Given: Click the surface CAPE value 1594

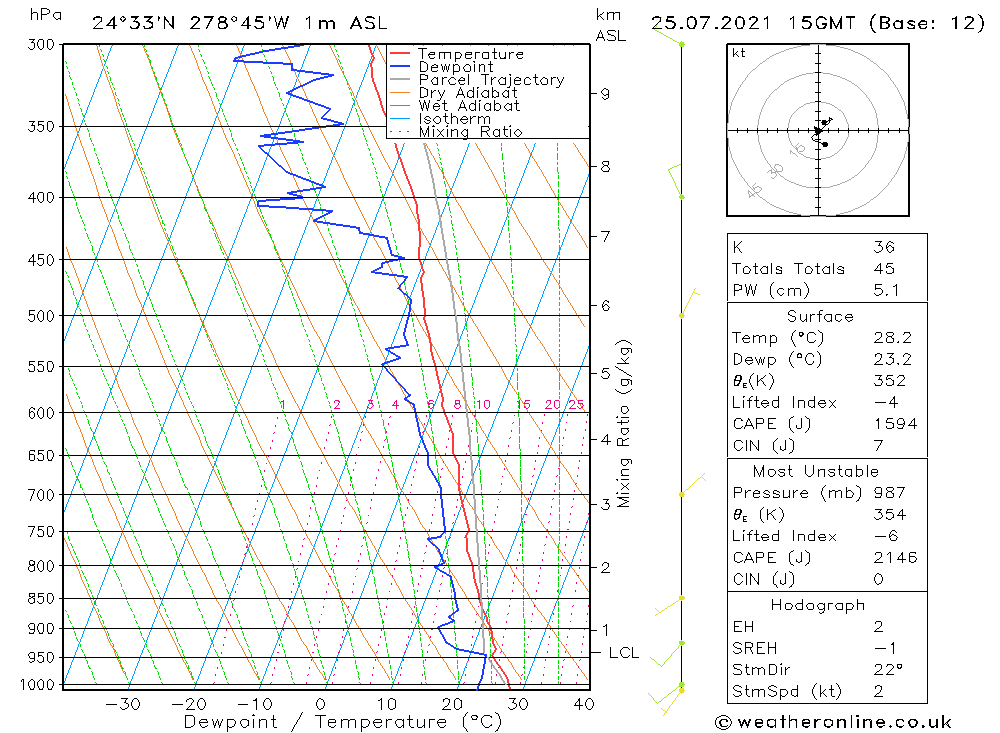Looking at the screenshot, I should [x=895, y=424].
